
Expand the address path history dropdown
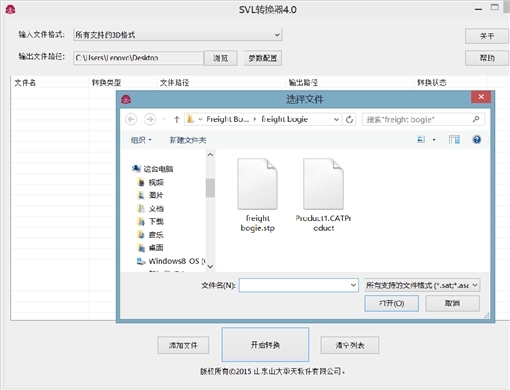click(336, 119)
